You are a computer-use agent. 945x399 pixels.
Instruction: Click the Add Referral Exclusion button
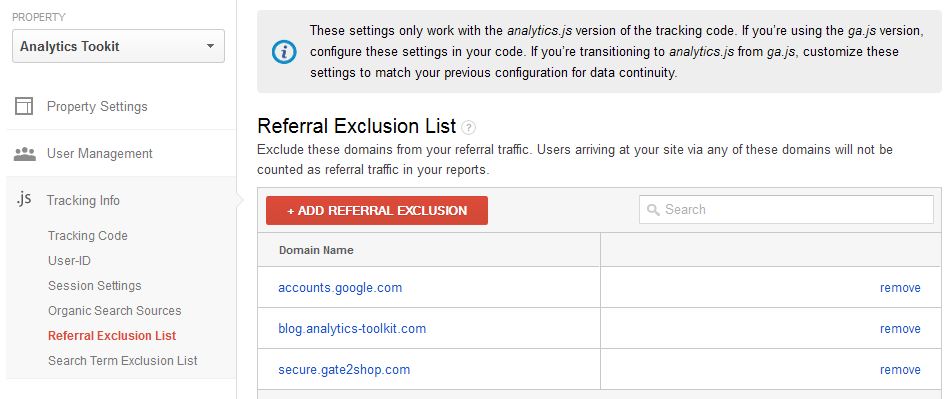377,210
